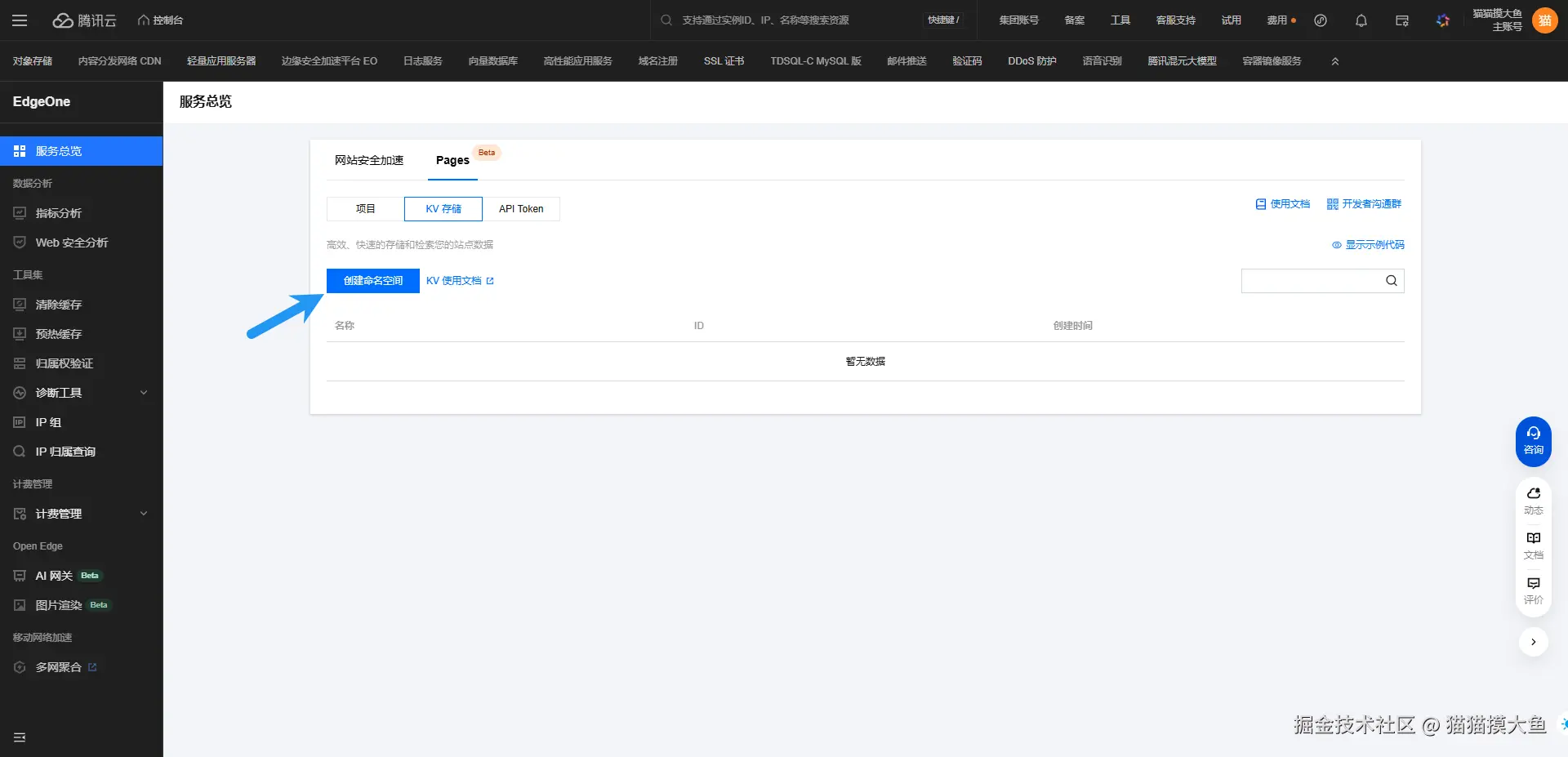Click the Tencent Cloud logo
This screenshot has width=1568, height=757.
tap(85, 20)
